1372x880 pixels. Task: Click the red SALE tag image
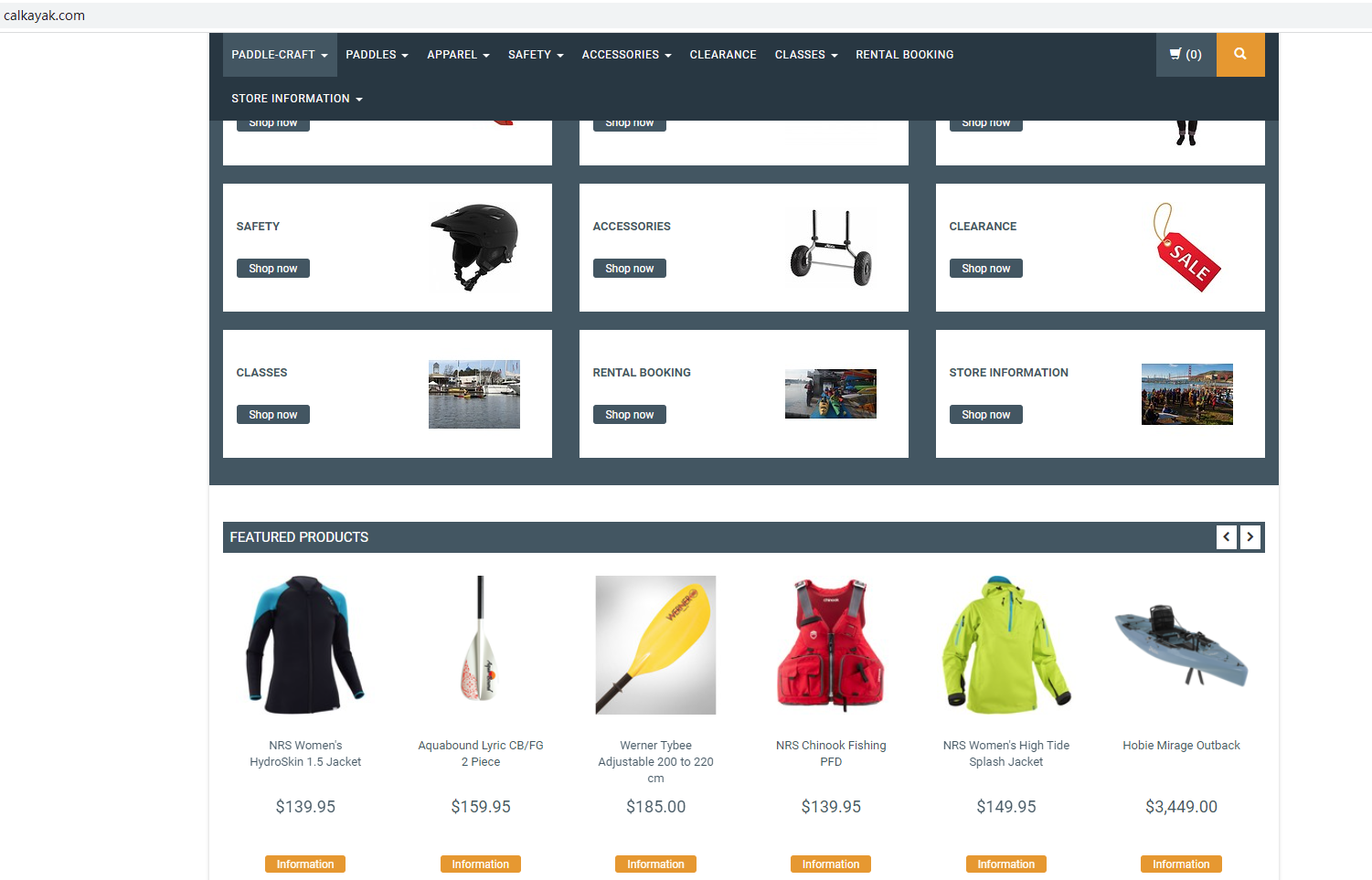(1186, 248)
